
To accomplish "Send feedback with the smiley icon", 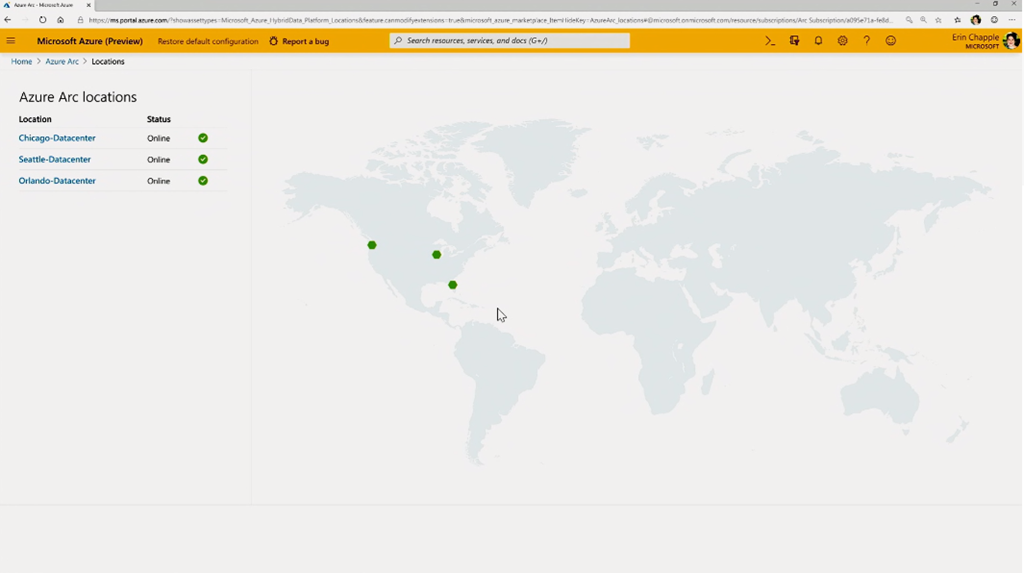I will coord(890,41).
